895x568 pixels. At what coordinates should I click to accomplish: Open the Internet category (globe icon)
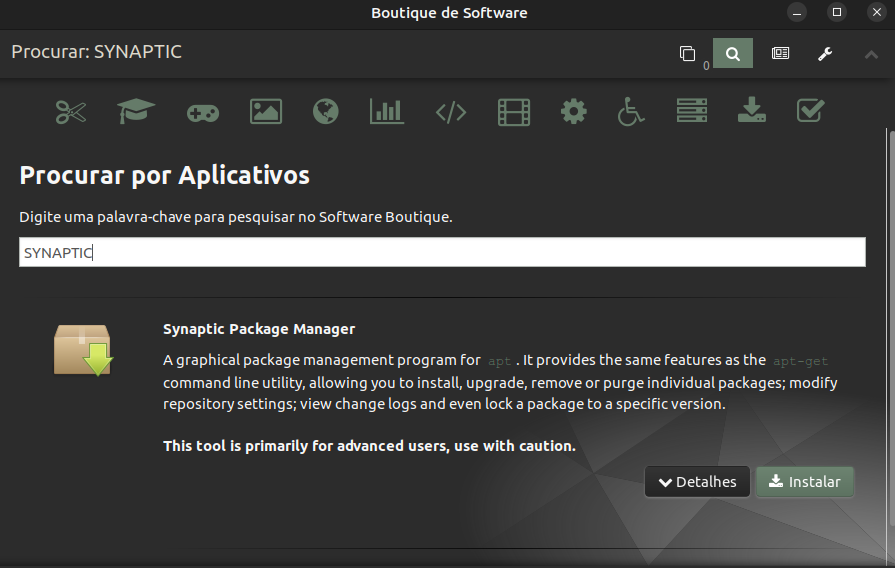click(x=326, y=111)
